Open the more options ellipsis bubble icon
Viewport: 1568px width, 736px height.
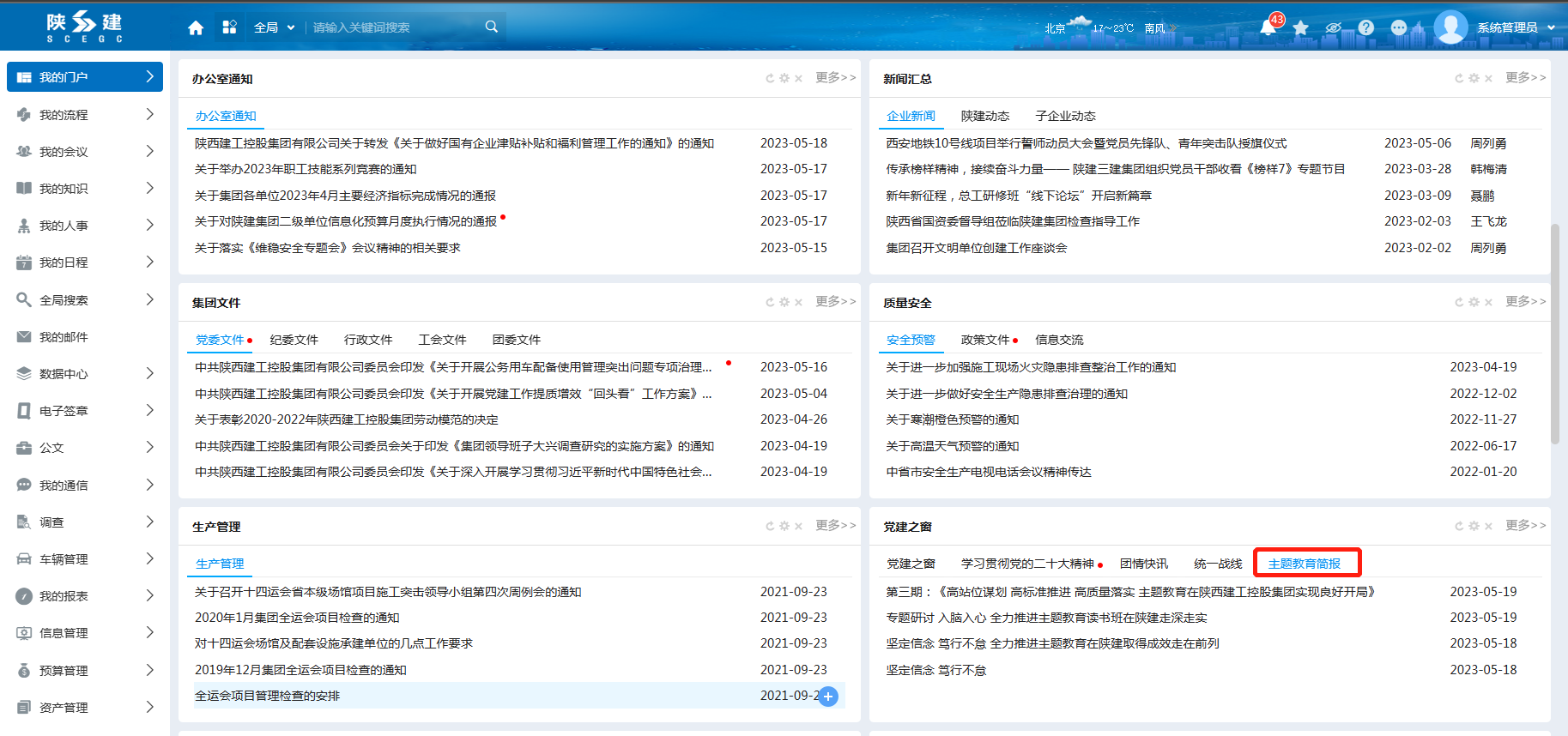coord(1399,27)
